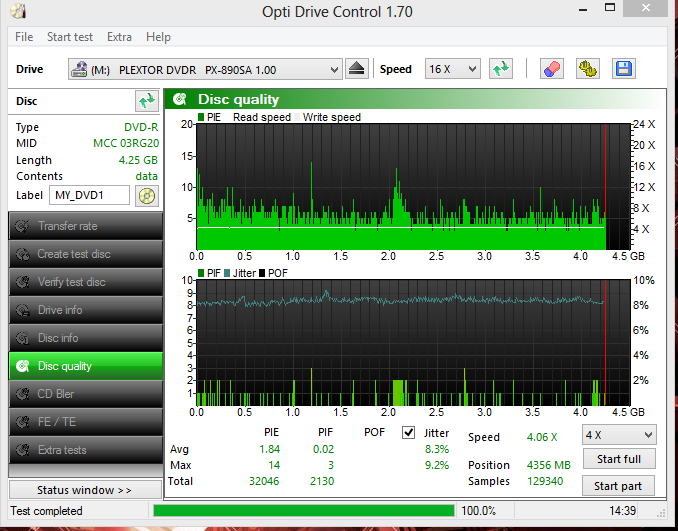Open the 16 X Speed dropdown
The height and width of the screenshot is (531, 678).
pos(453,69)
